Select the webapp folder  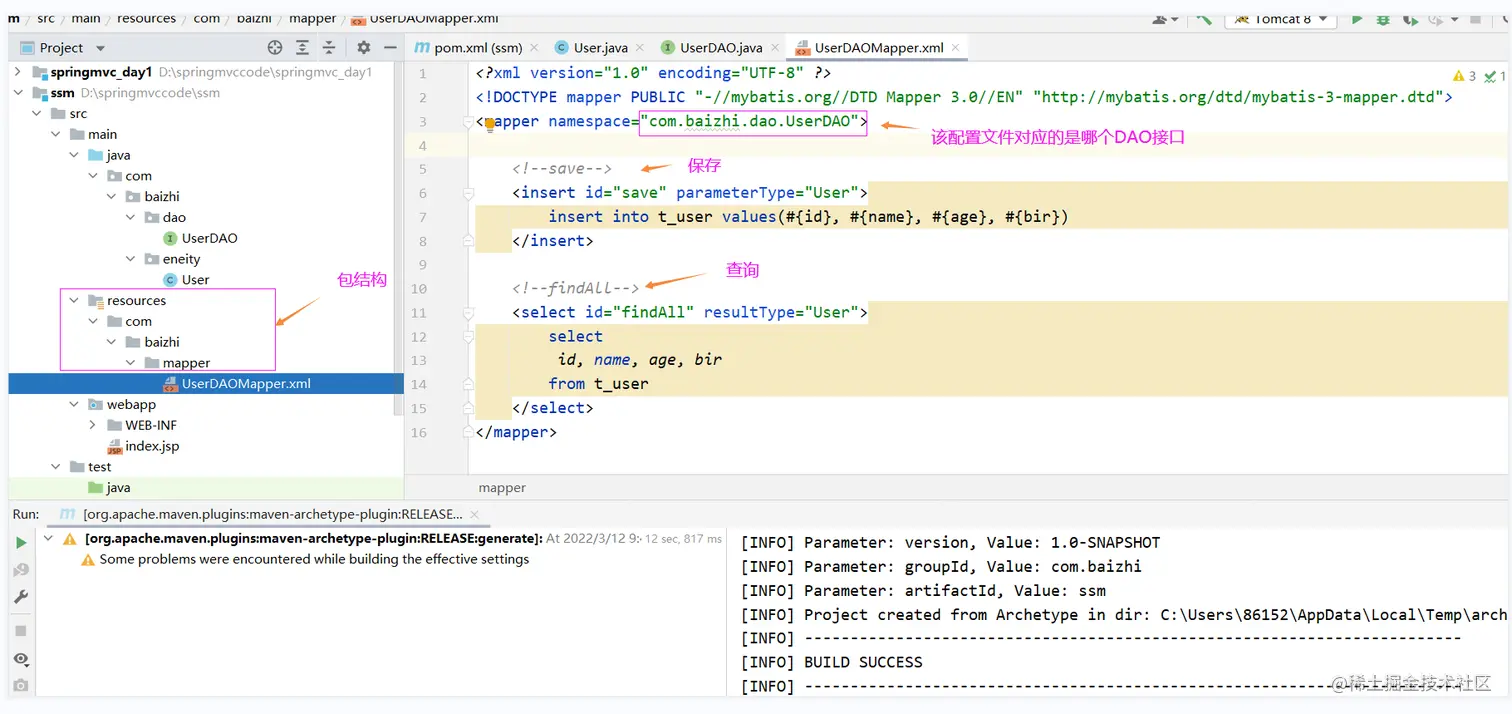[131, 405]
